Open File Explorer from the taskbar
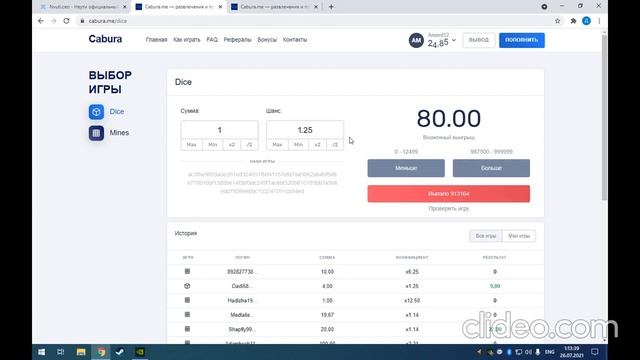This screenshot has width=640, height=360. (x=81, y=352)
